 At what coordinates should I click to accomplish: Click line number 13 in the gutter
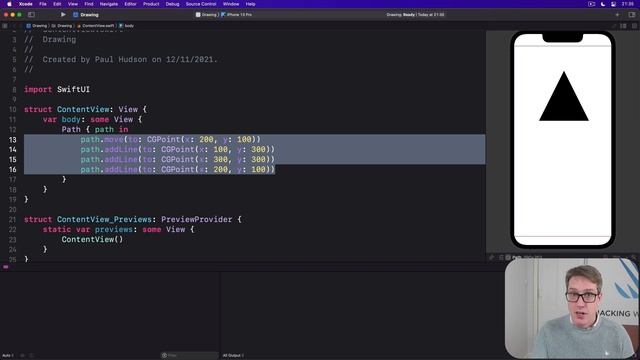point(13,140)
